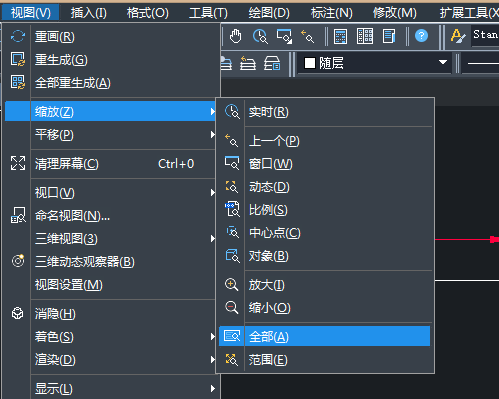Screen dimensions: 499x399
Task: Click the text style brush icon
Action: click(x=458, y=36)
